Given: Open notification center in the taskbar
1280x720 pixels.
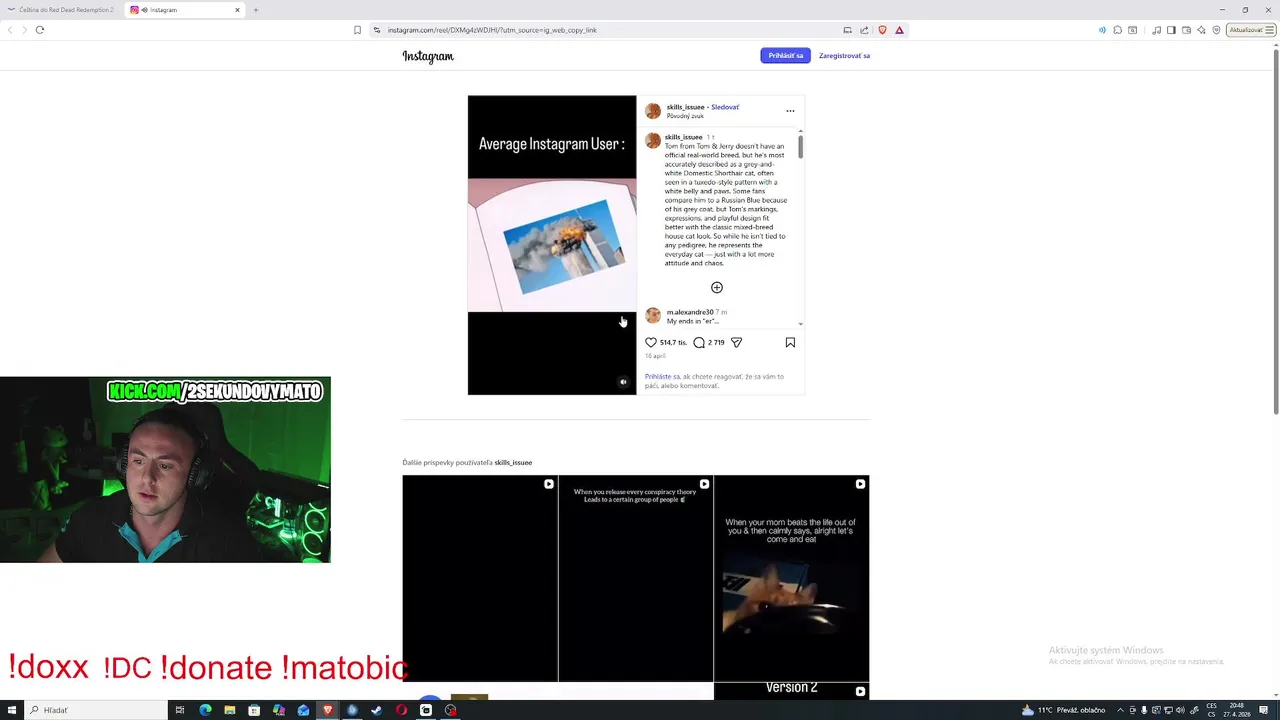Looking at the screenshot, I should pos(1264,710).
